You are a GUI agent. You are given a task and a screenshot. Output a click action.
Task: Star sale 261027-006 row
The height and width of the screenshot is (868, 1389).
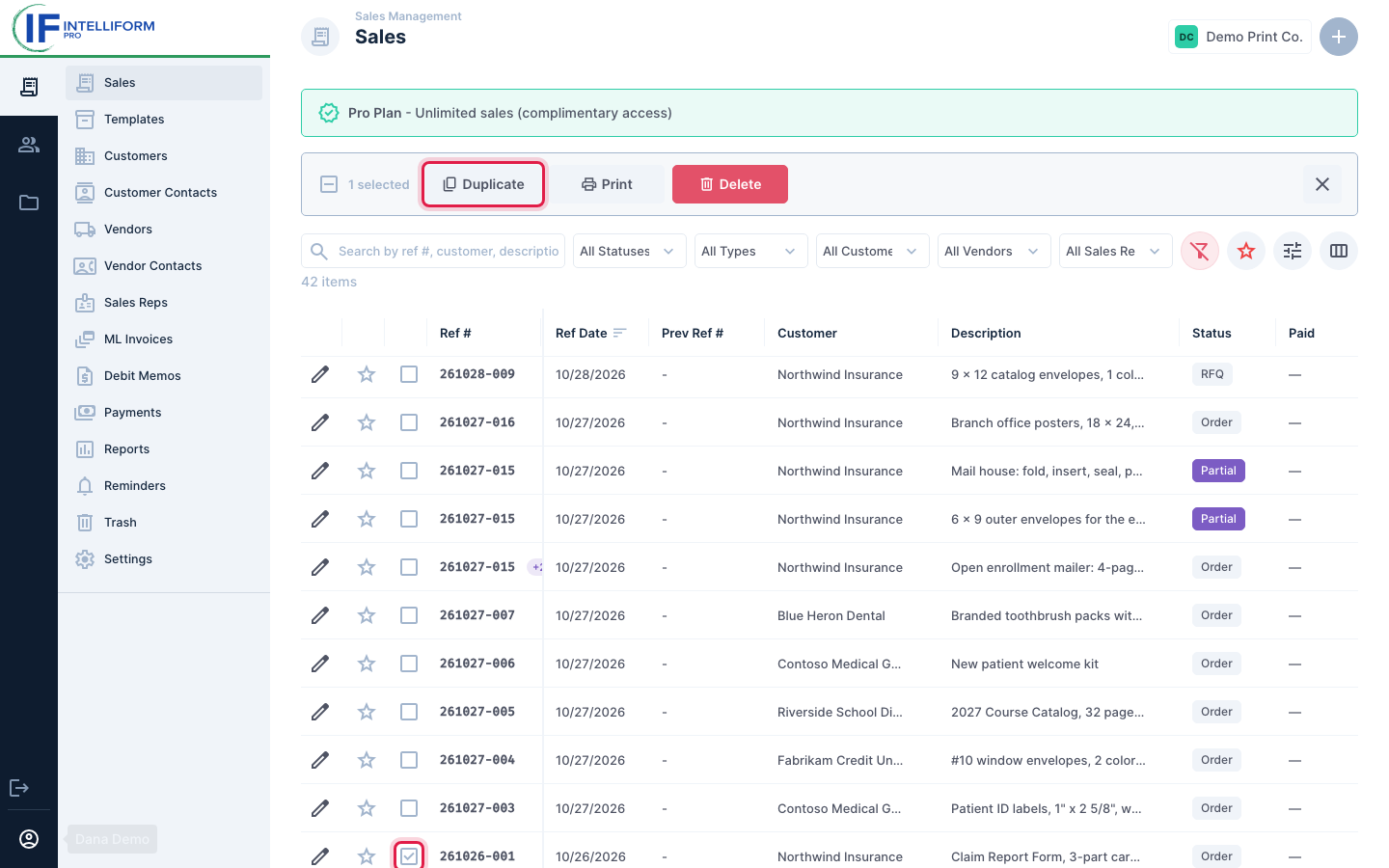(x=367, y=664)
